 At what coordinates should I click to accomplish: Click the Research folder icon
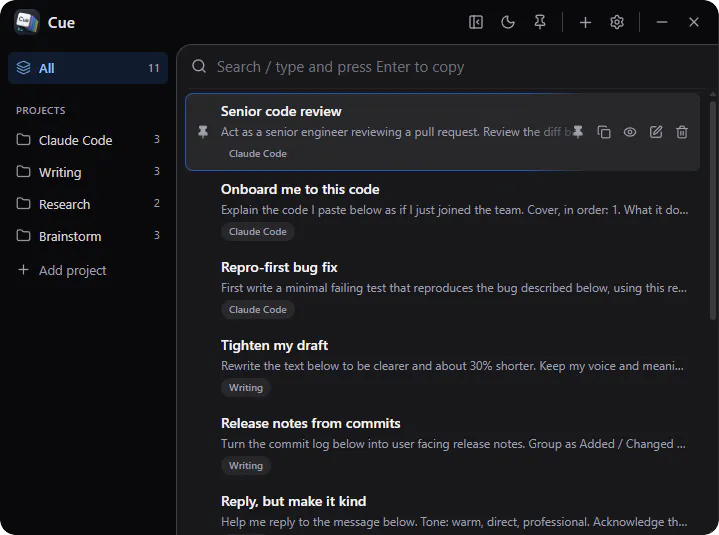(x=23, y=203)
